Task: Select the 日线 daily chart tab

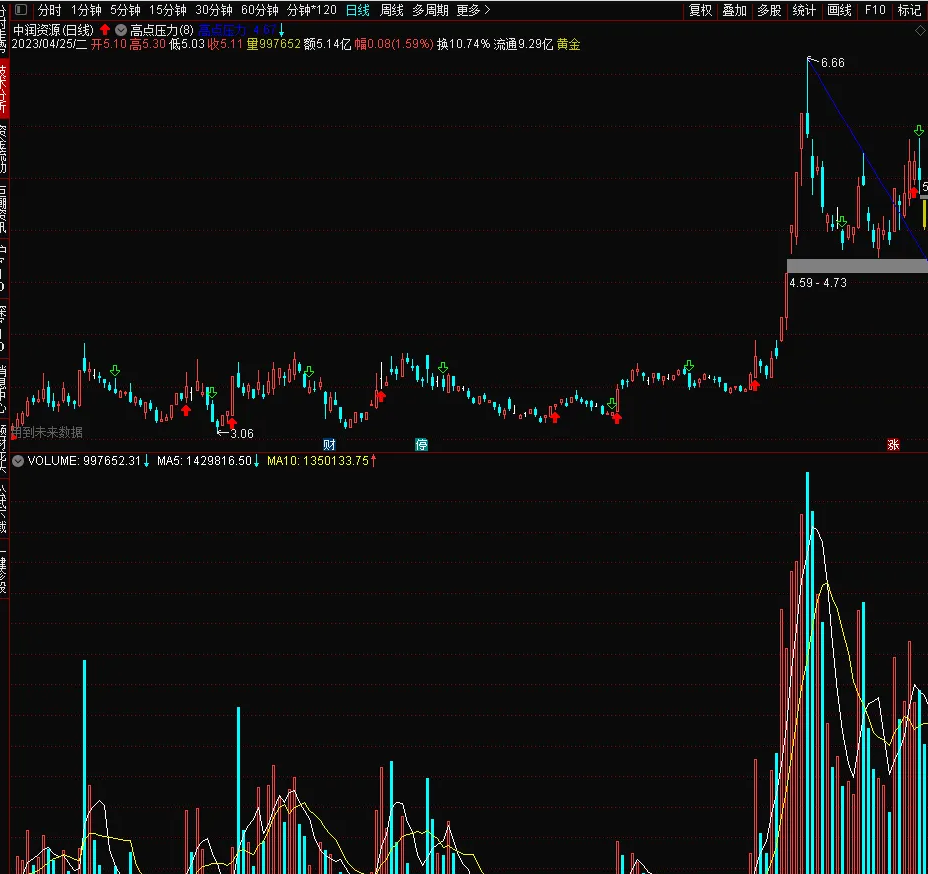Action: pyautogui.click(x=357, y=10)
